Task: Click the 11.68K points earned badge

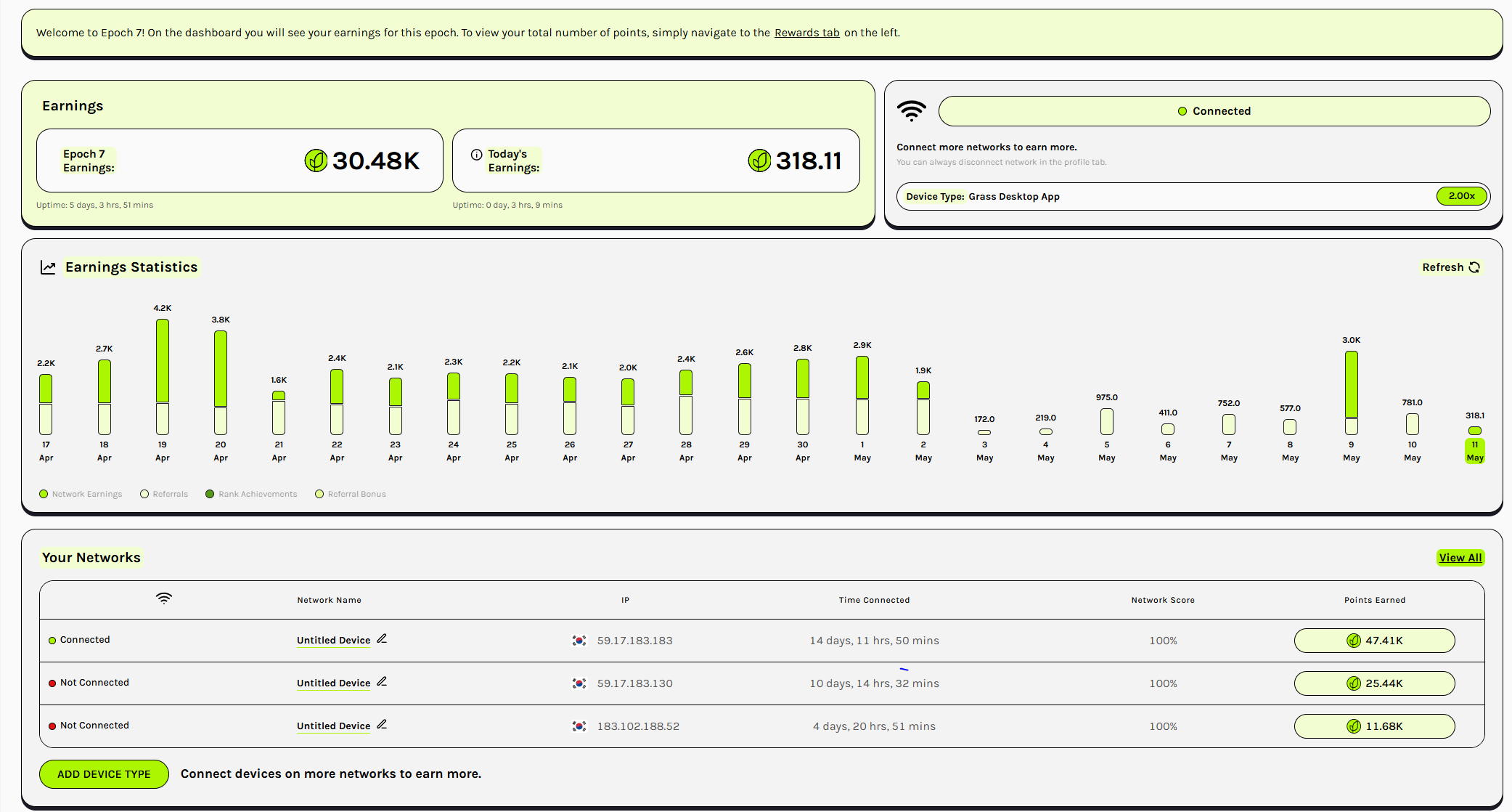Action: click(1375, 726)
